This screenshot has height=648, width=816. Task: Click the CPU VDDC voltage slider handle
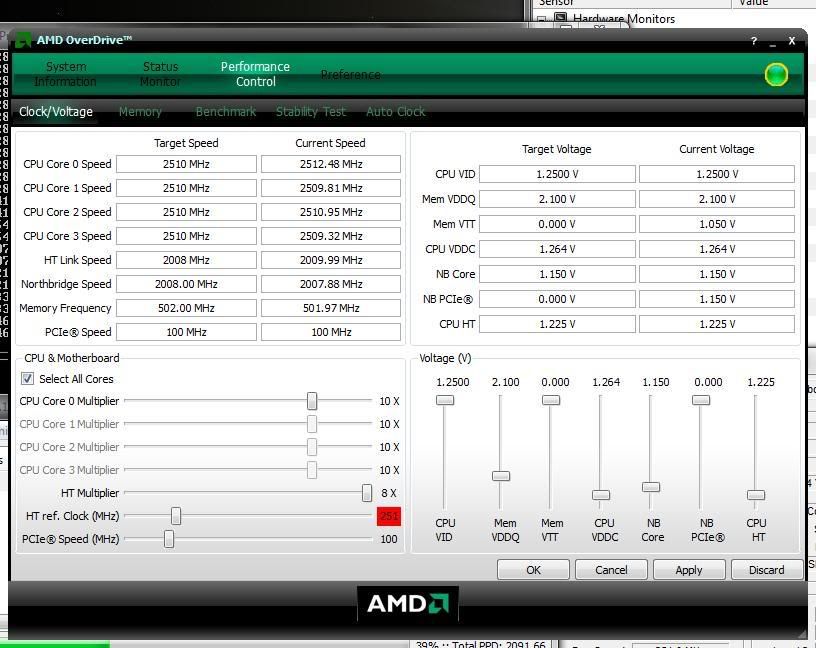tap(601, 494)
